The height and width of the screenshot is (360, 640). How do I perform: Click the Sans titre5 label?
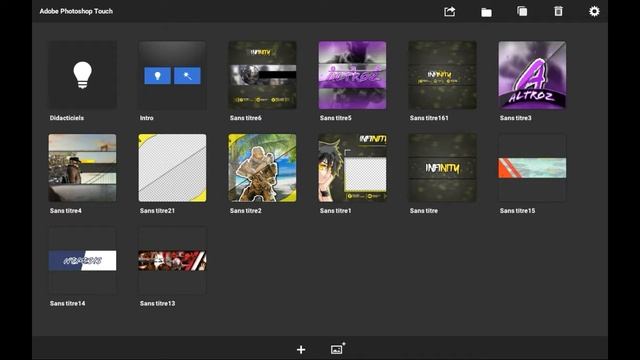(x=336, y=118)
